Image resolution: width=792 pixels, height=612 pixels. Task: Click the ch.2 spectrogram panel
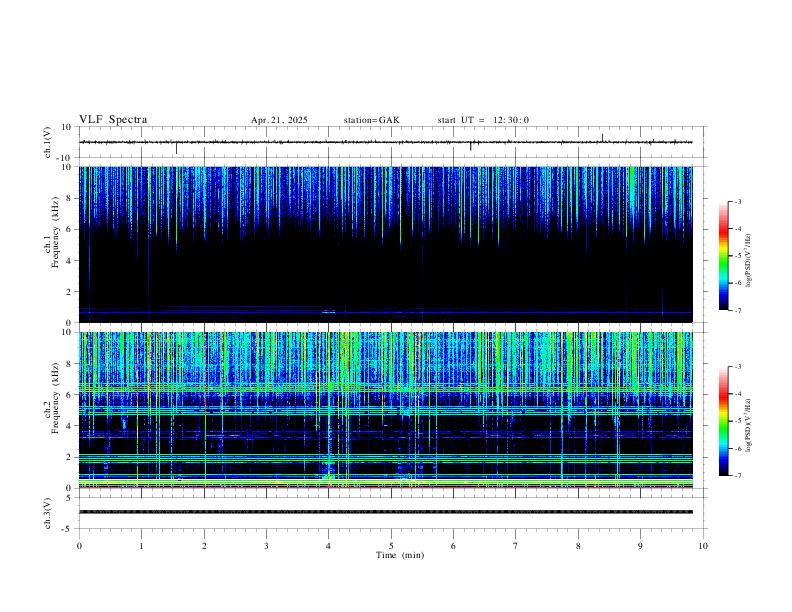[386, 410]
